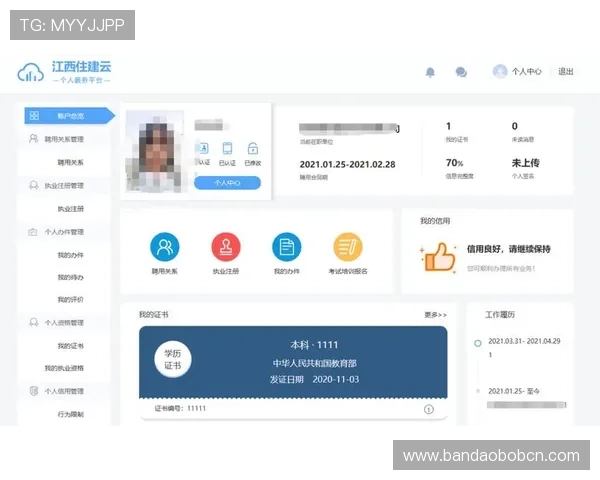Open 我的待办 in the sidebar

pos(70,277)
